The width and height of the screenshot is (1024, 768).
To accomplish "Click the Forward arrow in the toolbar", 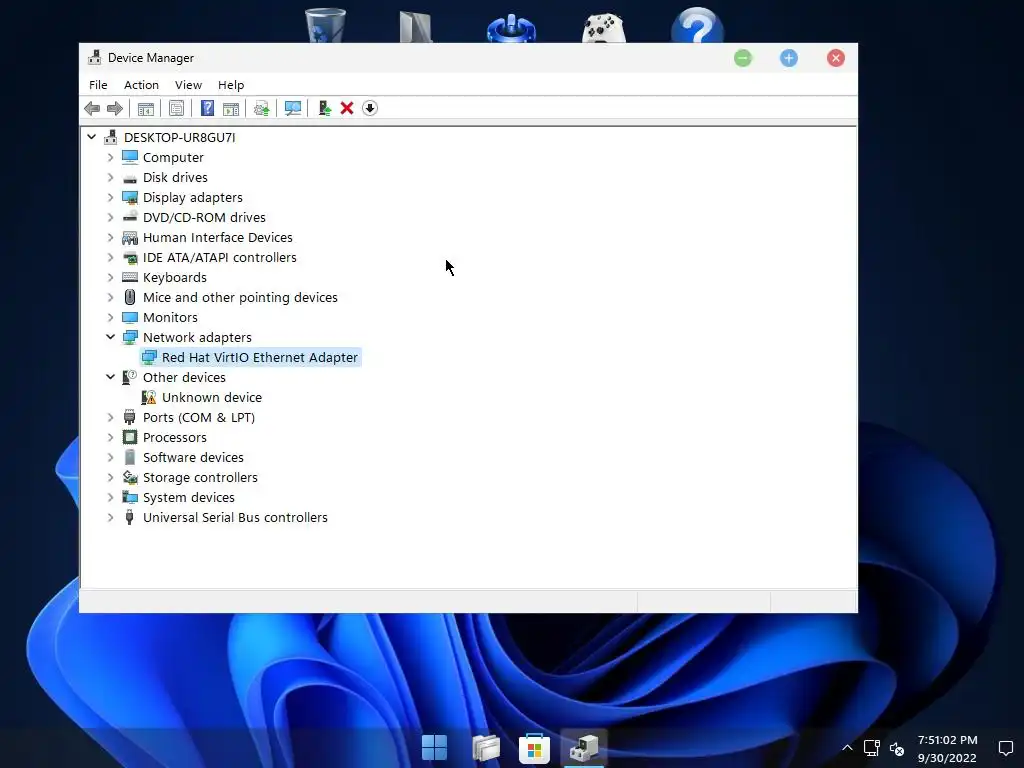I will pyautogui.click(x=115, y=108).
